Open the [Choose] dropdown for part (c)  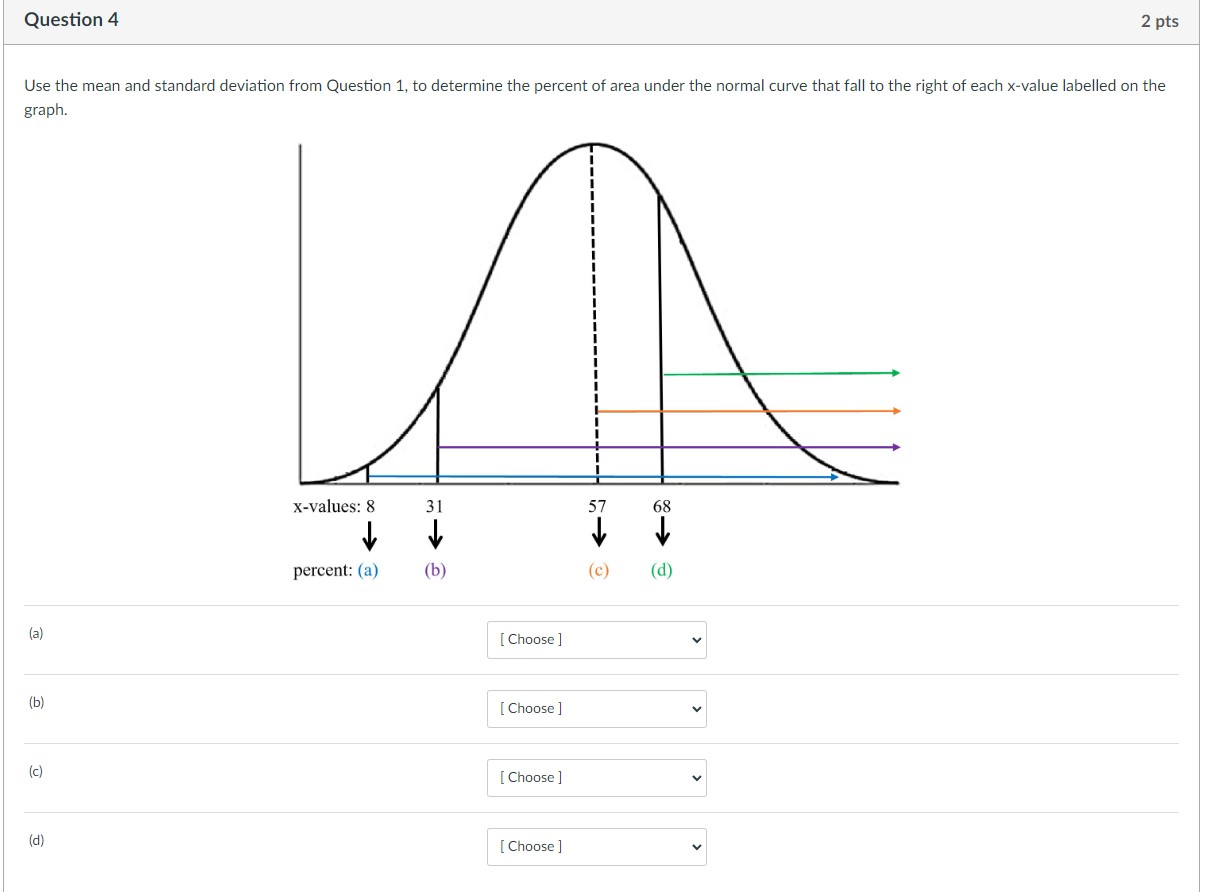[x=596, y=777]
